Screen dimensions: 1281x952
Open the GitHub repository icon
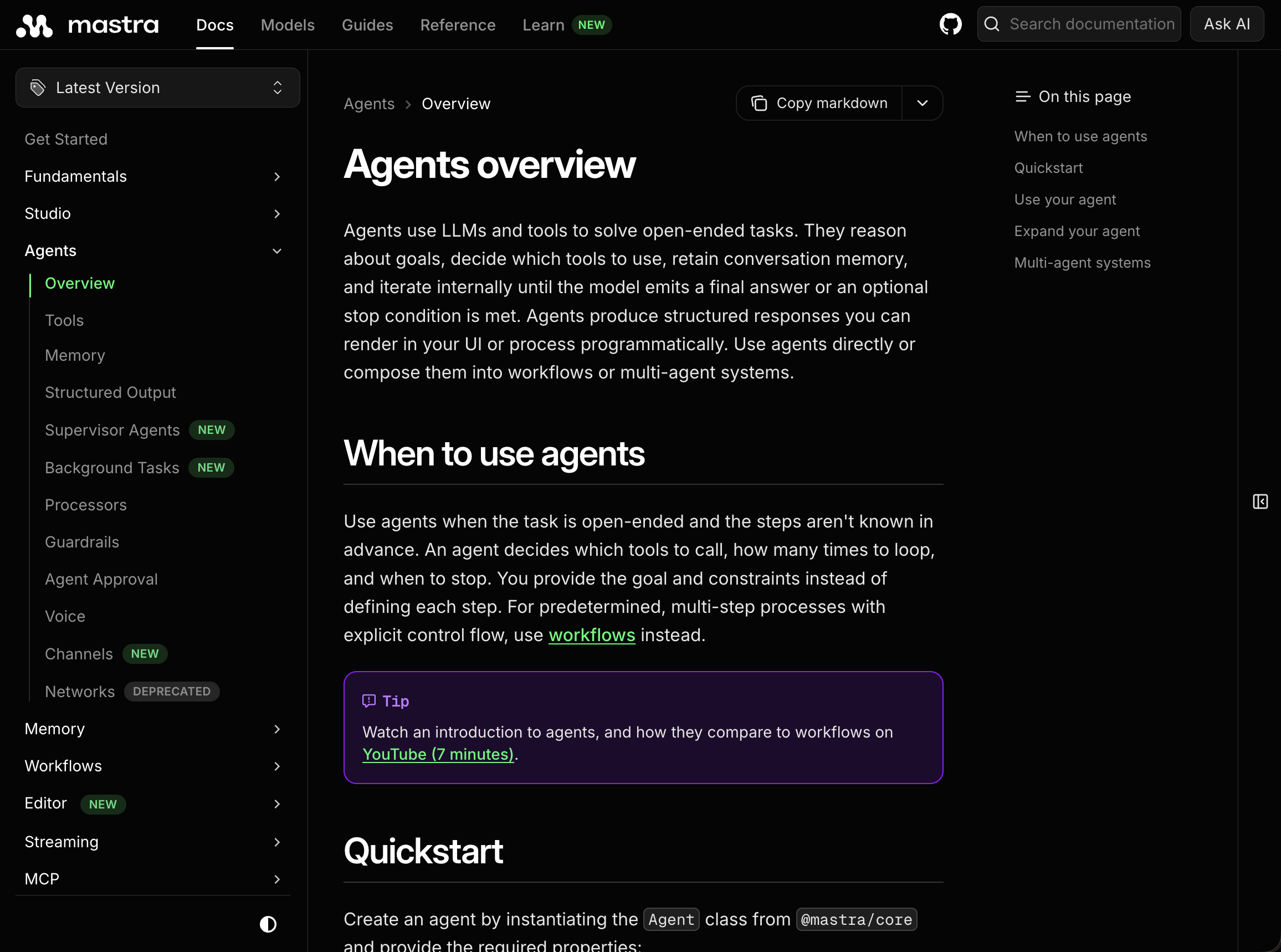[951, 24]
